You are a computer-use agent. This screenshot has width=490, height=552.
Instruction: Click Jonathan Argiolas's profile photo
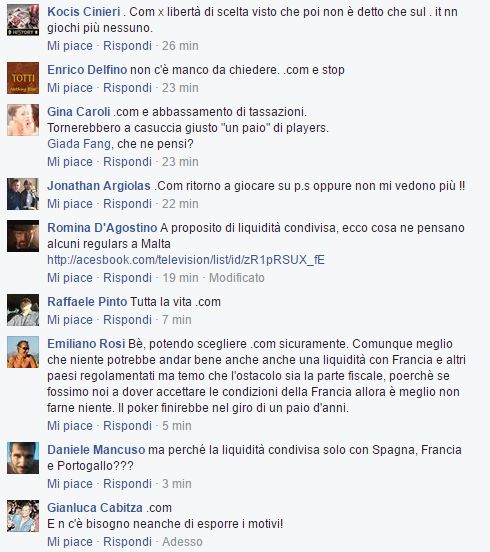click(x=23, y=194)
